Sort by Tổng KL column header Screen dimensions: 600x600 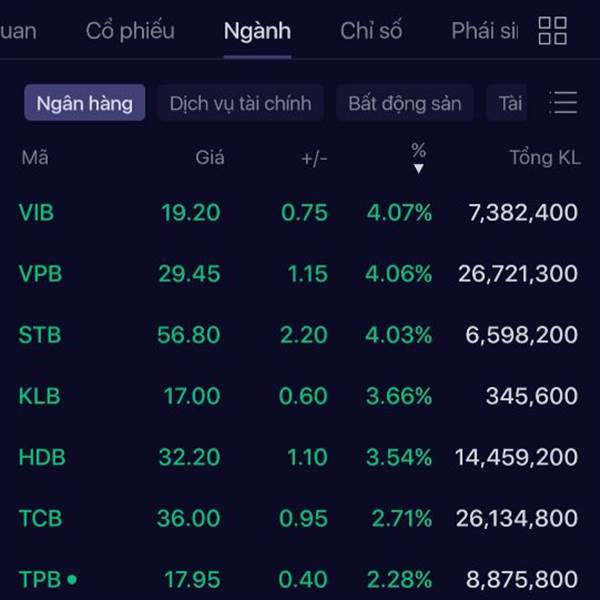544,157
